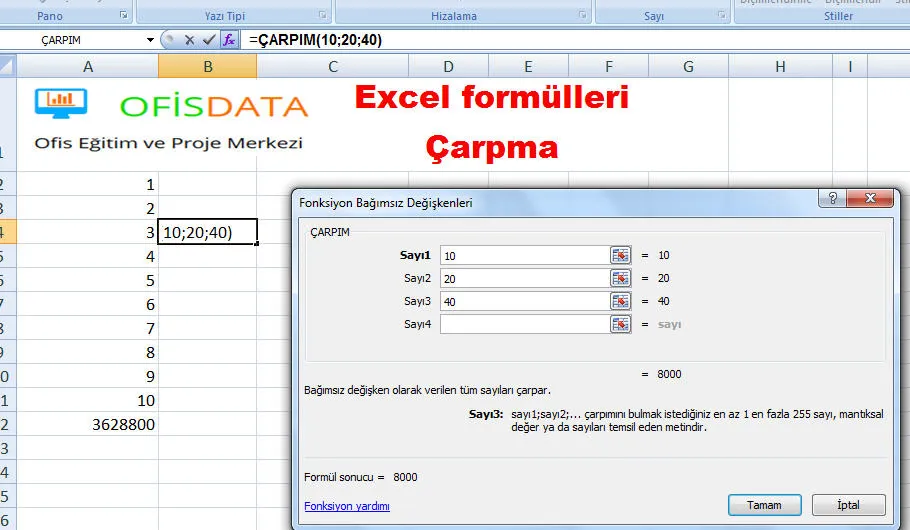Click into the empty Sayı4 input field
Screen dimensions: 910x530
(523, 324)
